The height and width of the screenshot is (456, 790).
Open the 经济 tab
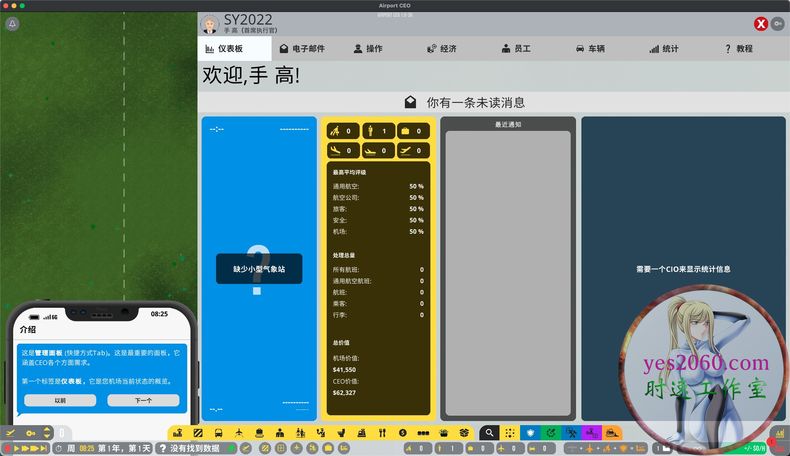click(441, 49)
